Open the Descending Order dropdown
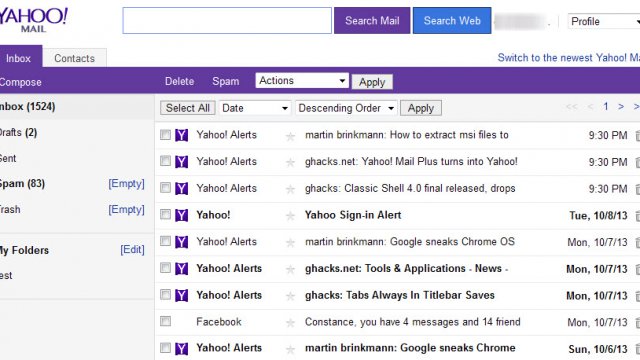This screenshot has height=360, width=640. point(346,108)
